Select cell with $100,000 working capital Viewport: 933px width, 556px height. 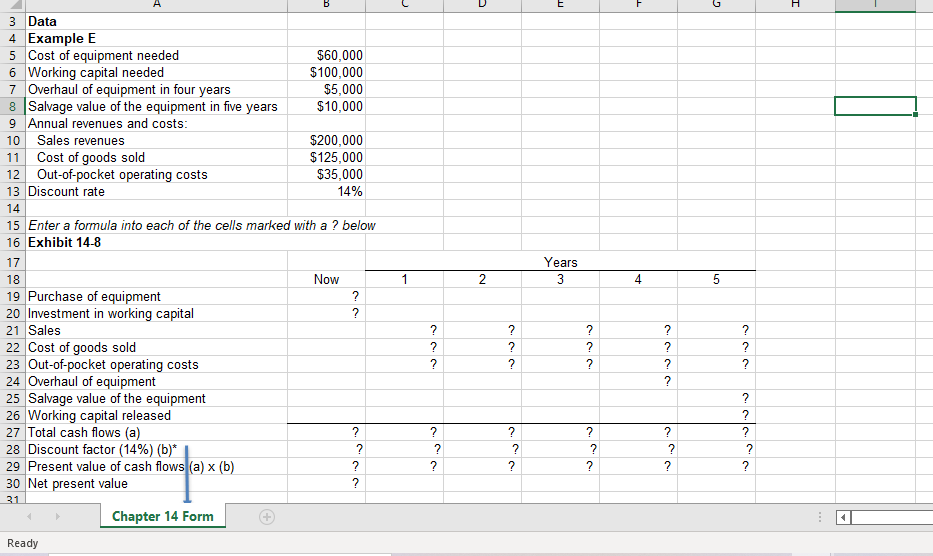(326, 73)
